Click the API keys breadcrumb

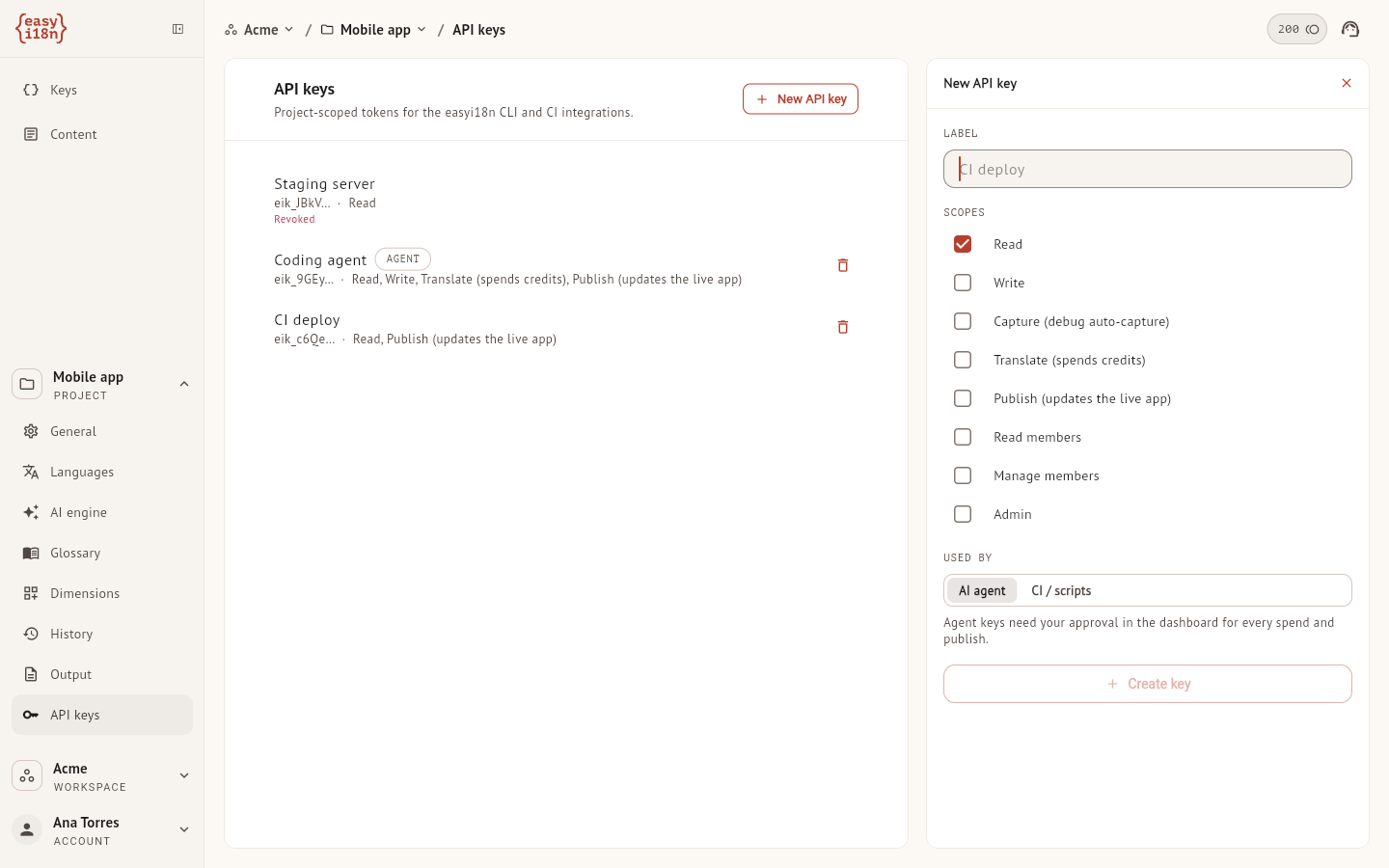479,30
